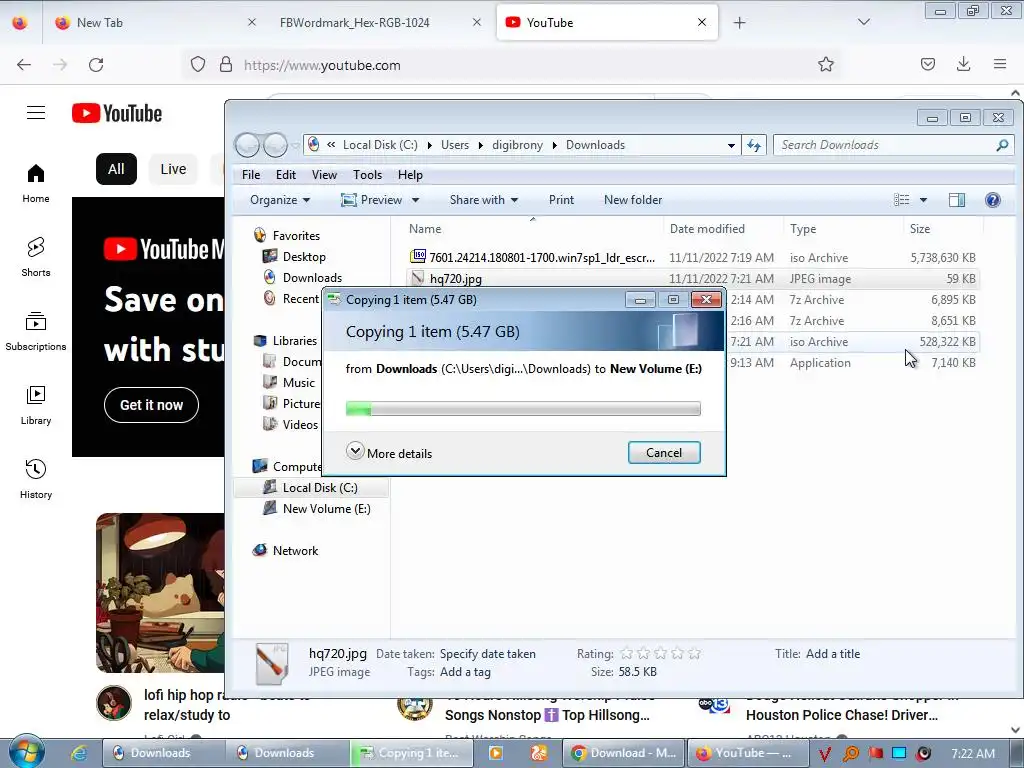
Task: Select the hq720.jpg file row
Action: tap(692, 279)
